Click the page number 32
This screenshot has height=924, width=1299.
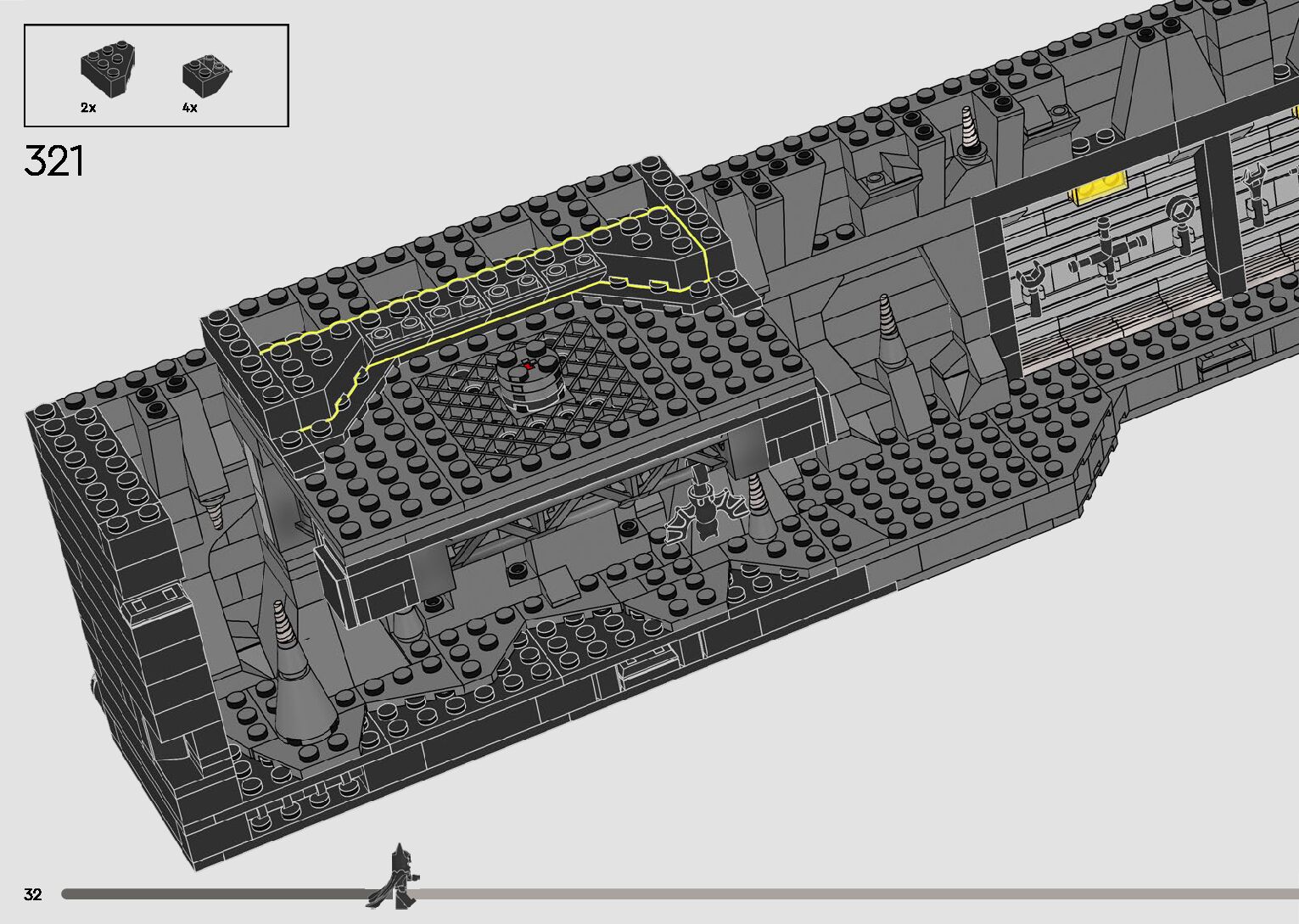point(33,894)
